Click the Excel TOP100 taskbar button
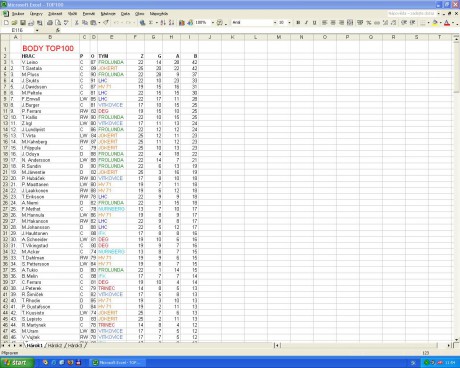This screenshot has width=460, height=368. 117,363
